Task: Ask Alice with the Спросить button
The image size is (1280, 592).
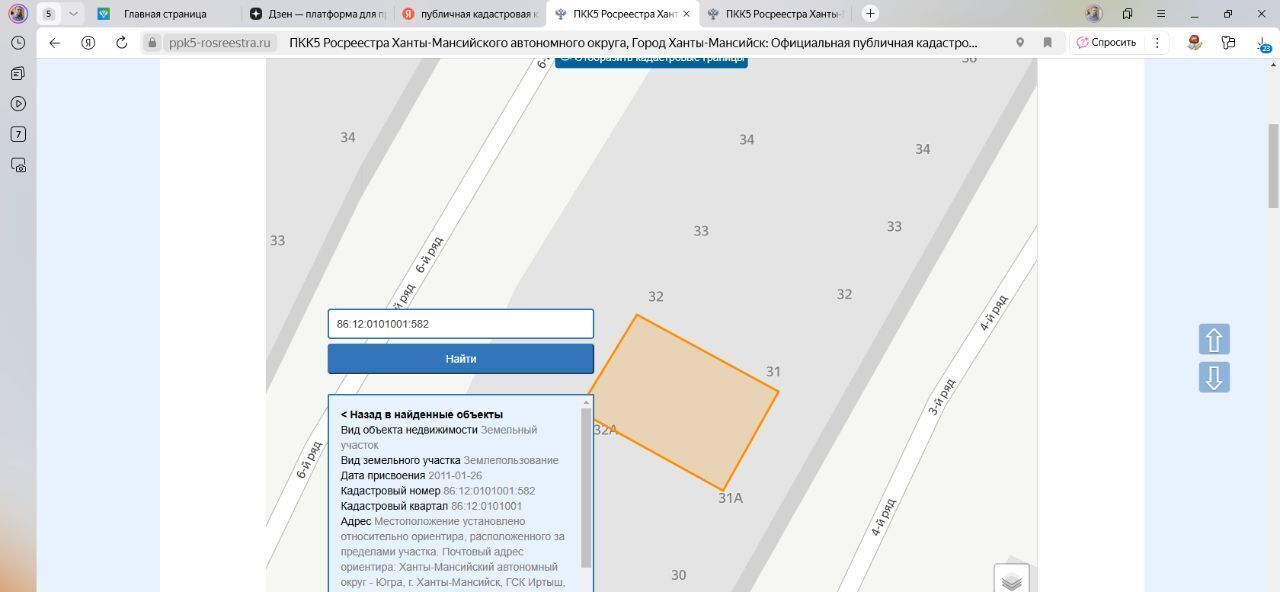Action: pyautogui.click(x=1106, y=43)
